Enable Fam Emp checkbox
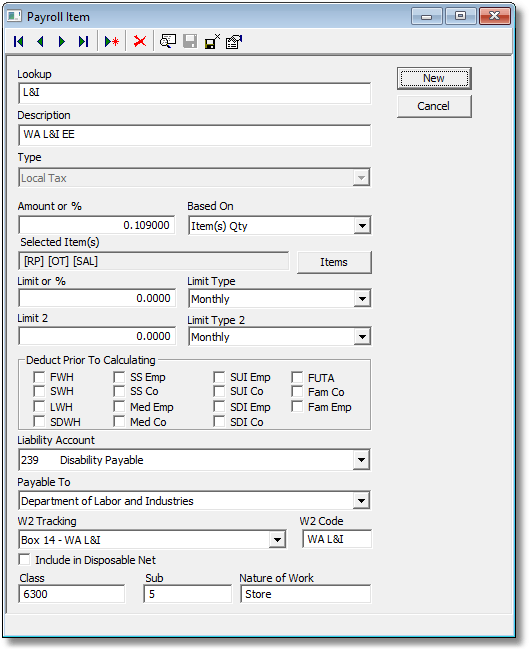The image size is (530, 652). pos(297,407)
